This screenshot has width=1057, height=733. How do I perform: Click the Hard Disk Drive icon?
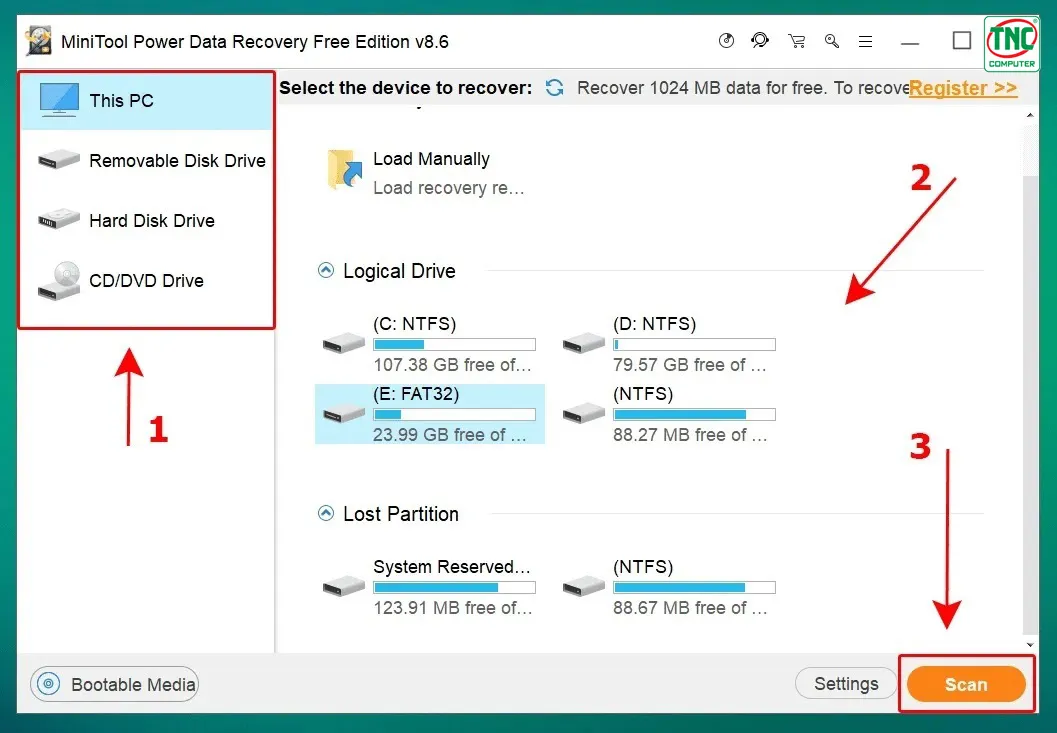coord(59,219)
